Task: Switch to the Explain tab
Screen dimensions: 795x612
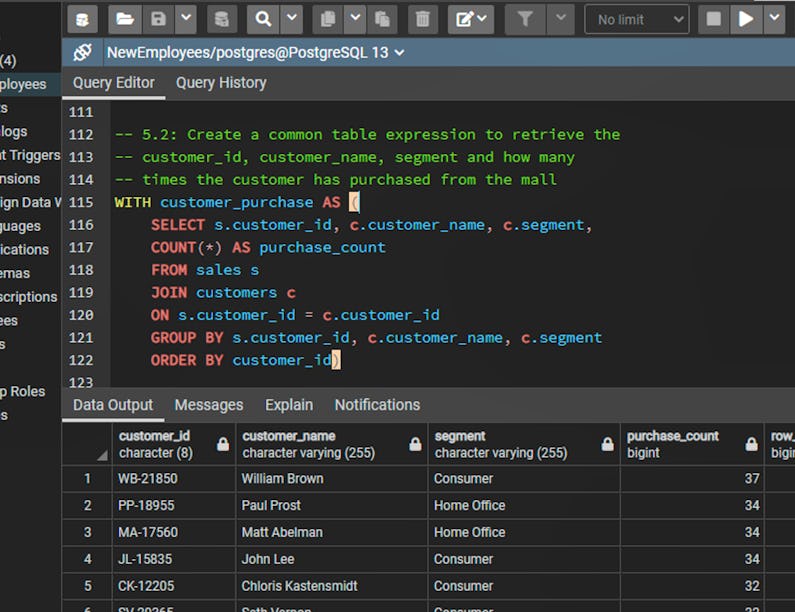Action: [x=289, y=405]
